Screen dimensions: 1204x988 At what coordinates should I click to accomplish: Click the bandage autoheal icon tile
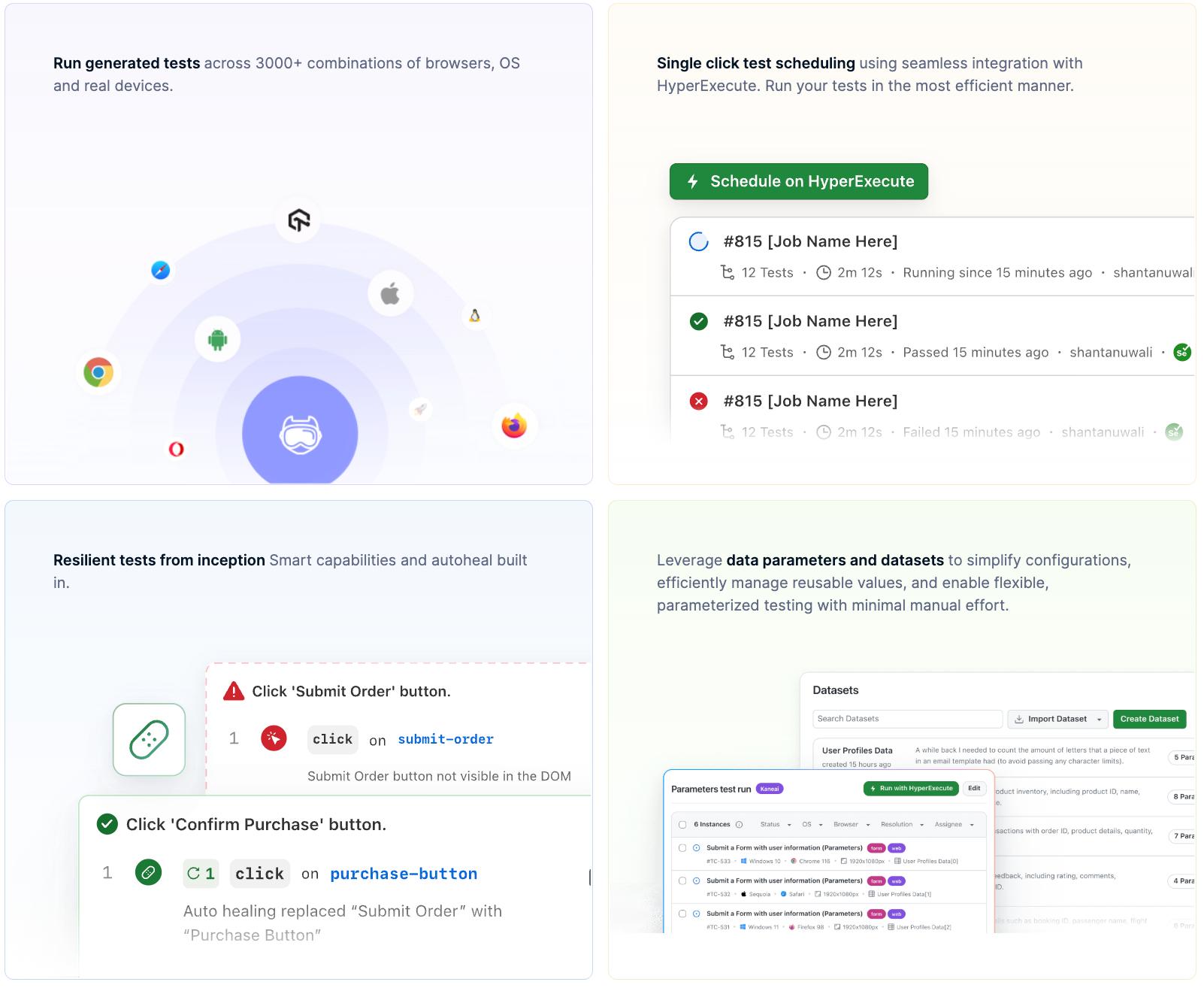point(149,740)
